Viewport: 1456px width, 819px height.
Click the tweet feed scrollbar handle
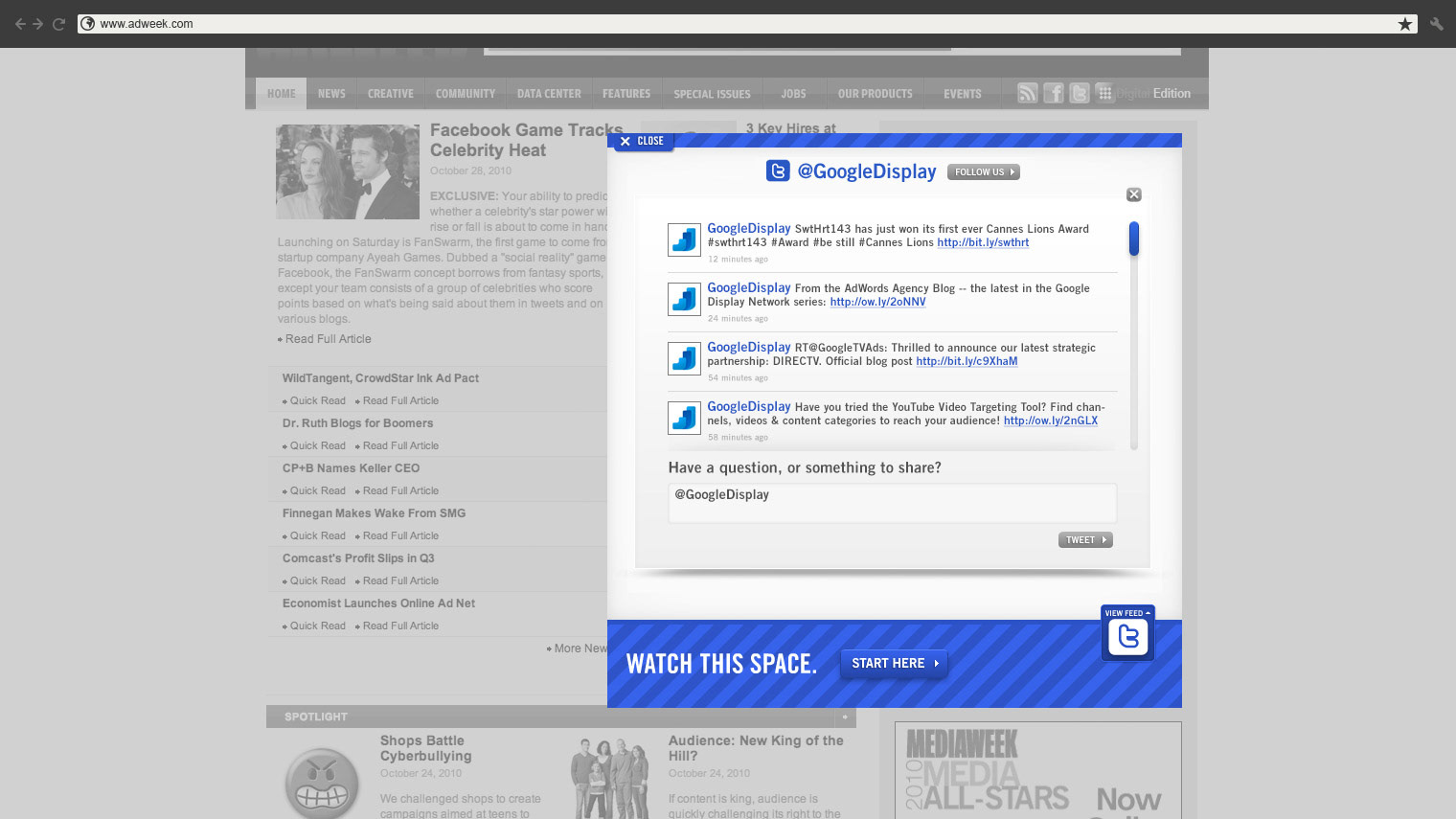coord(1134,239)
